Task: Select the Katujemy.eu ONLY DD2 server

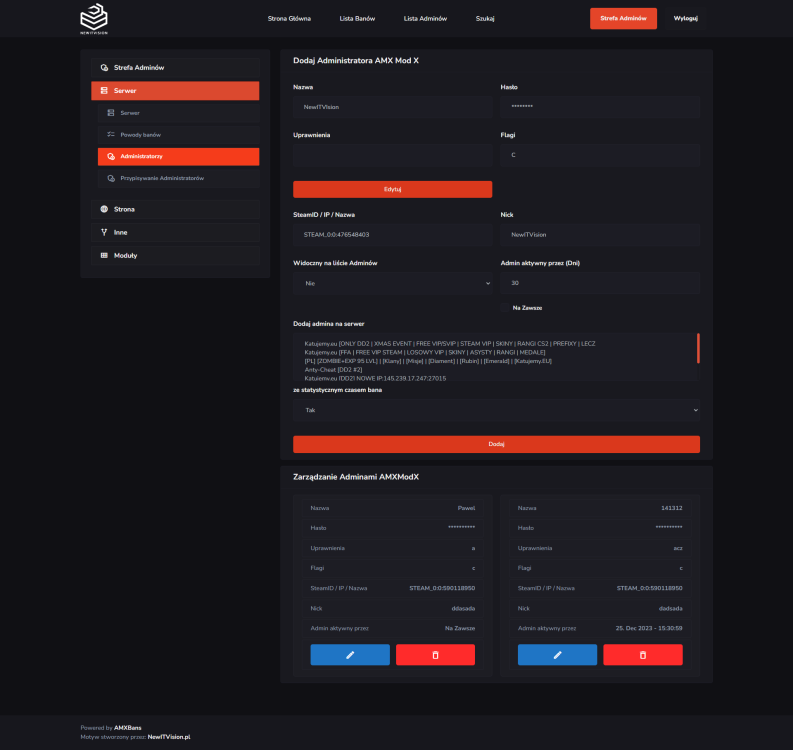Action: click(450, 343)
